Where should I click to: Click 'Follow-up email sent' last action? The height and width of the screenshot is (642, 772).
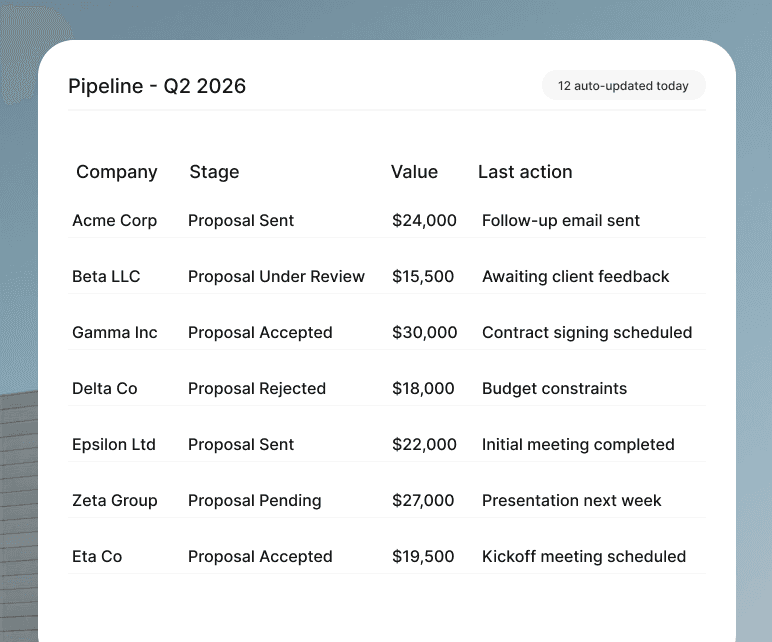[x=561, y=221]
